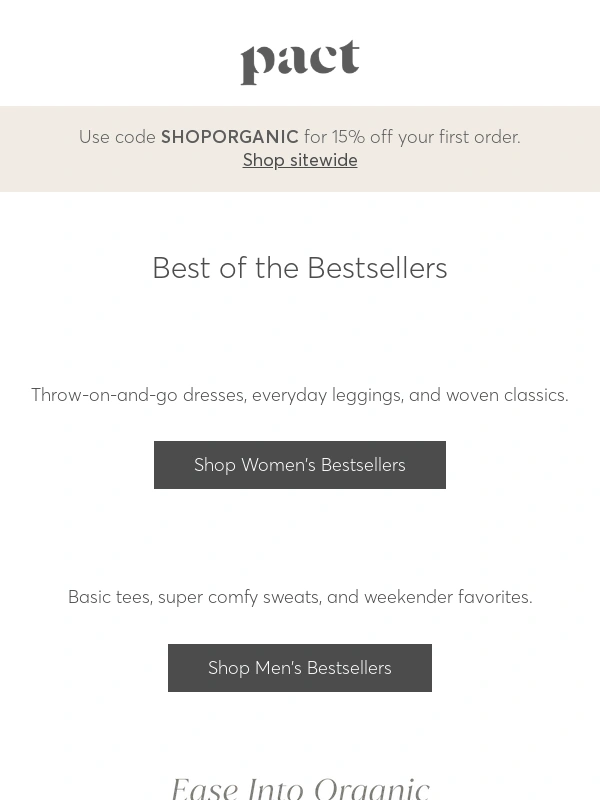This screenshot has height=800, width=600.
Task: Click the Ease Into Organic heading
Action: pyautogui.click(x=300, y=788)
